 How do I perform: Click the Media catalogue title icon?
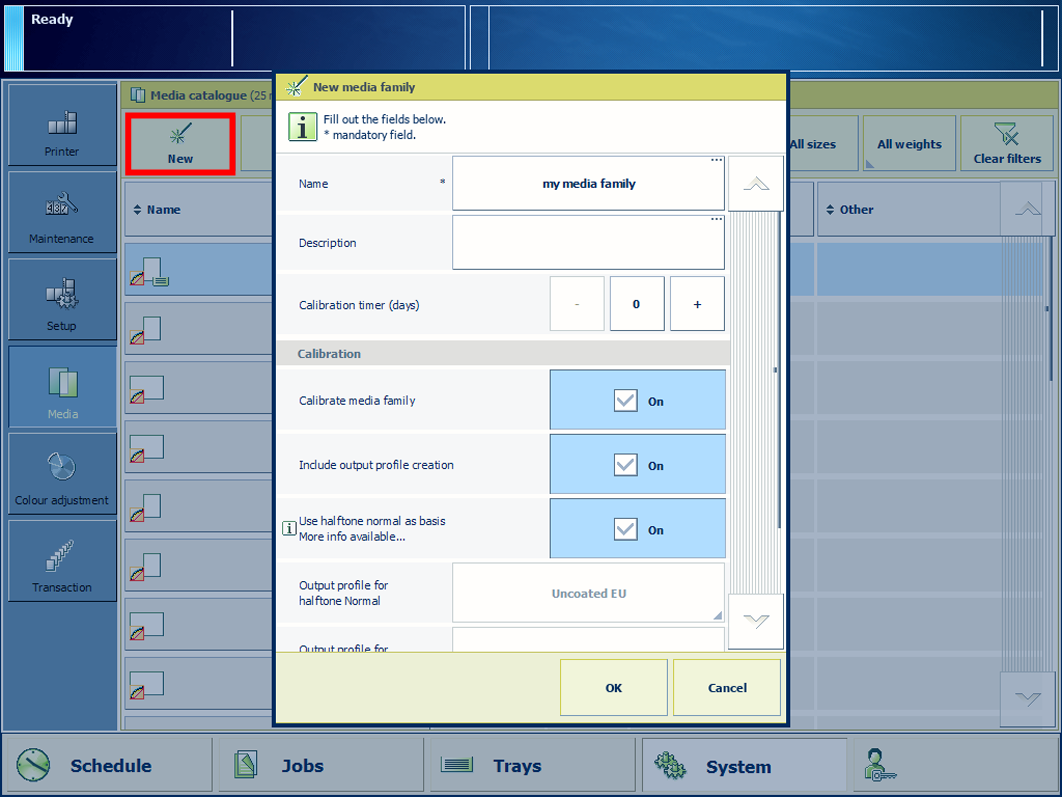pyautogui.click(x=137, y=95)
